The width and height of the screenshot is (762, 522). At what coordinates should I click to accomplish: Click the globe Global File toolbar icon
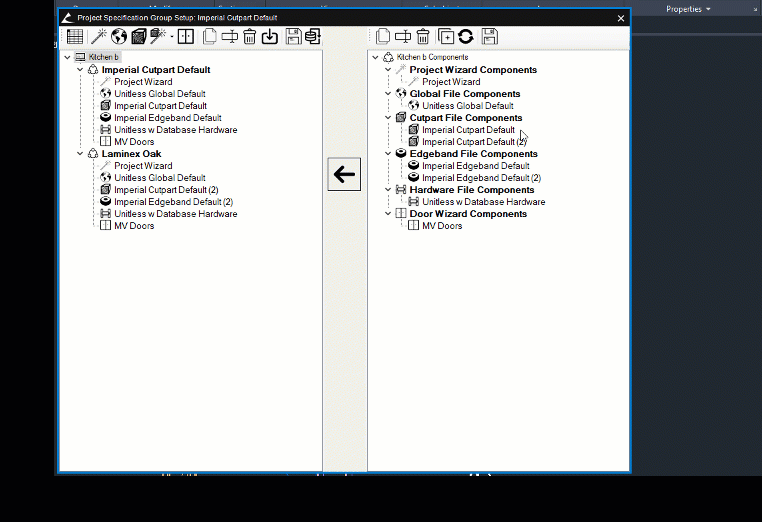119,37
